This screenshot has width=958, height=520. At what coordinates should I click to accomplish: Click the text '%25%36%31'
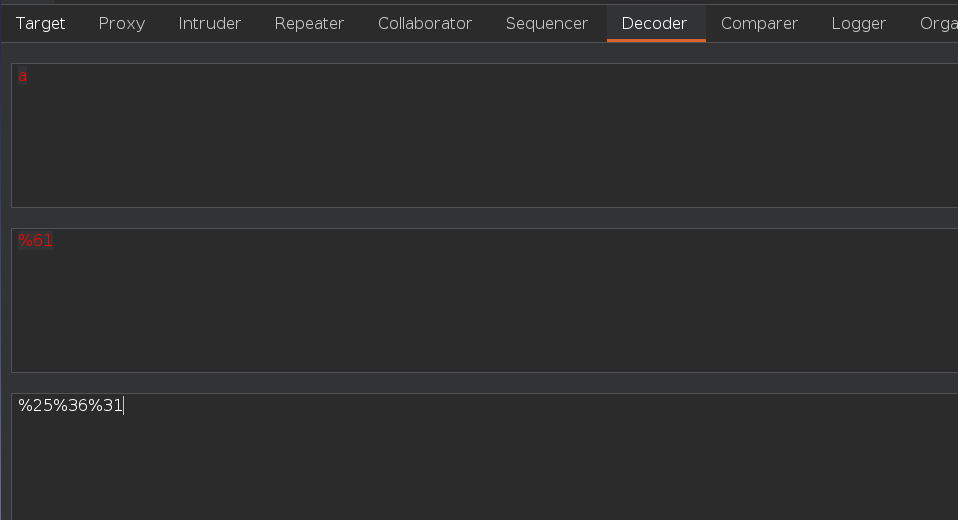pos(70,406)
